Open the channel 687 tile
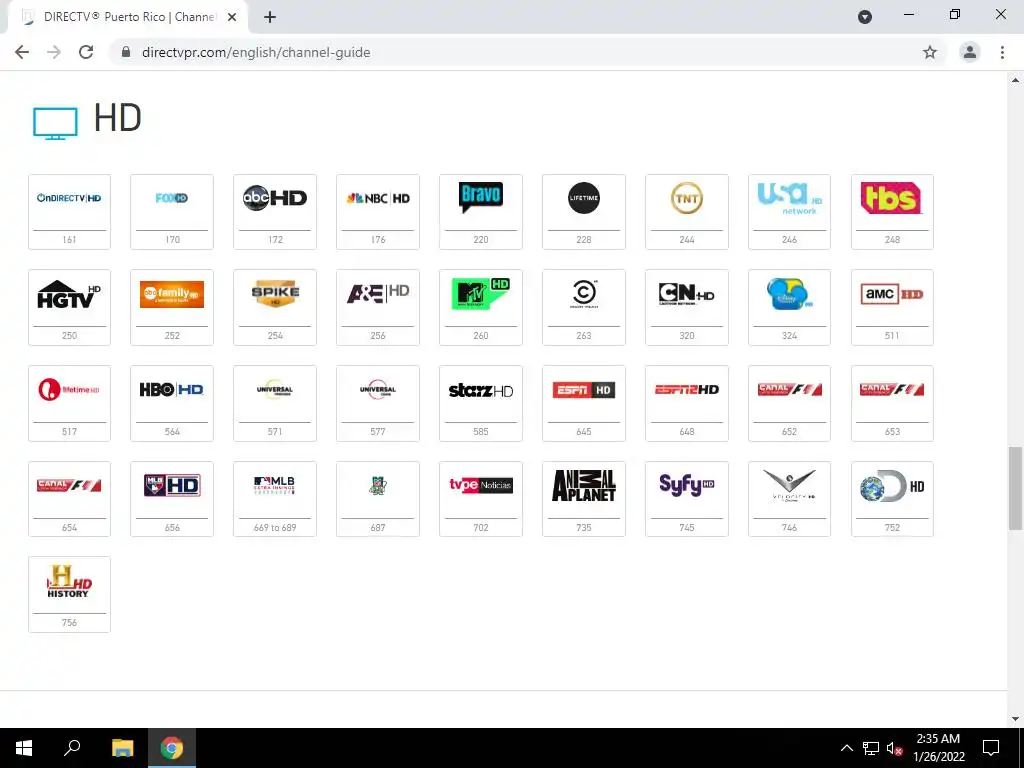Screen dimensions: 1024x768 click(378, 499)
